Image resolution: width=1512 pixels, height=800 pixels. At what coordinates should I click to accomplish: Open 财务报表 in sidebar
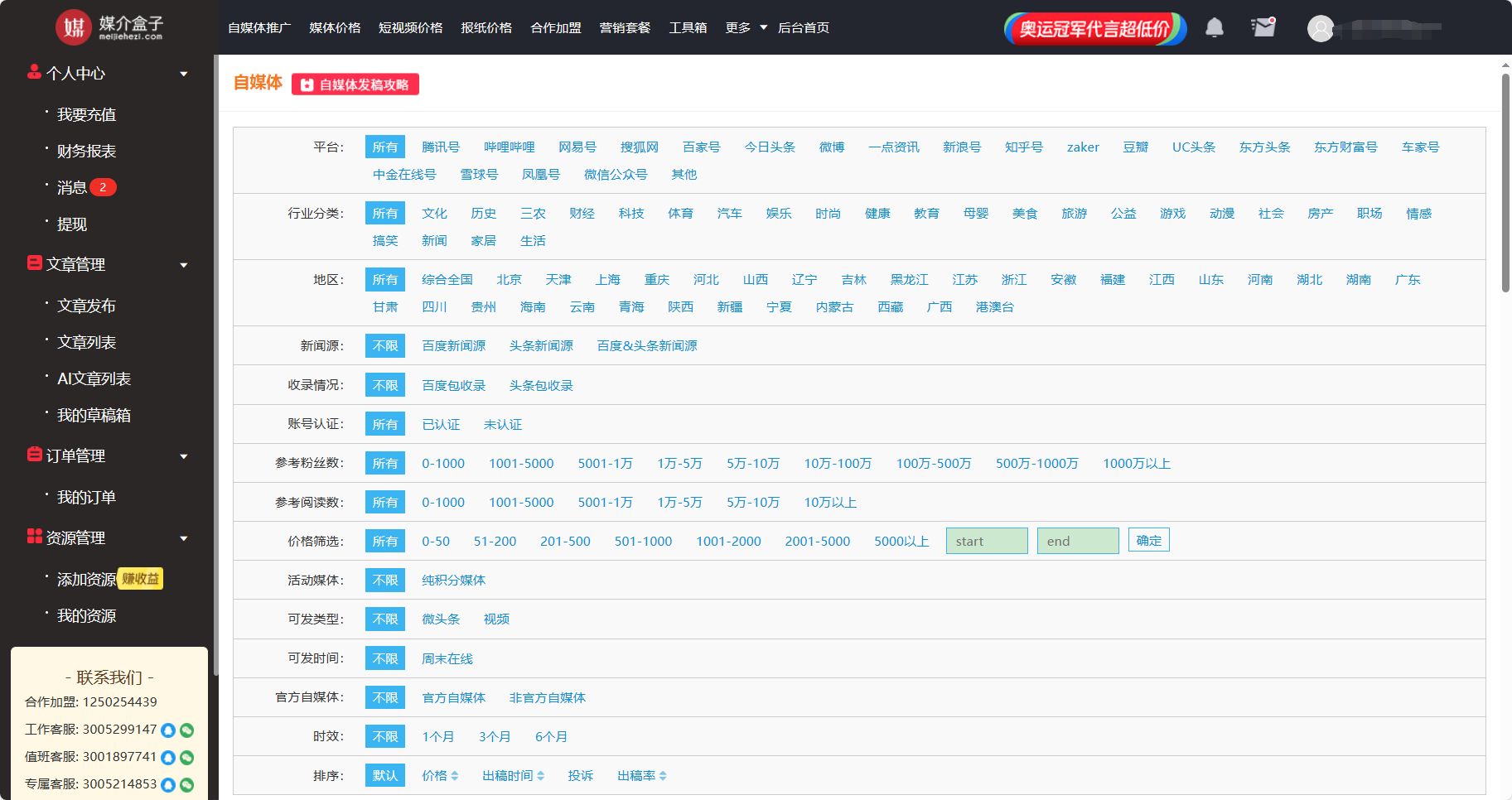86,151
